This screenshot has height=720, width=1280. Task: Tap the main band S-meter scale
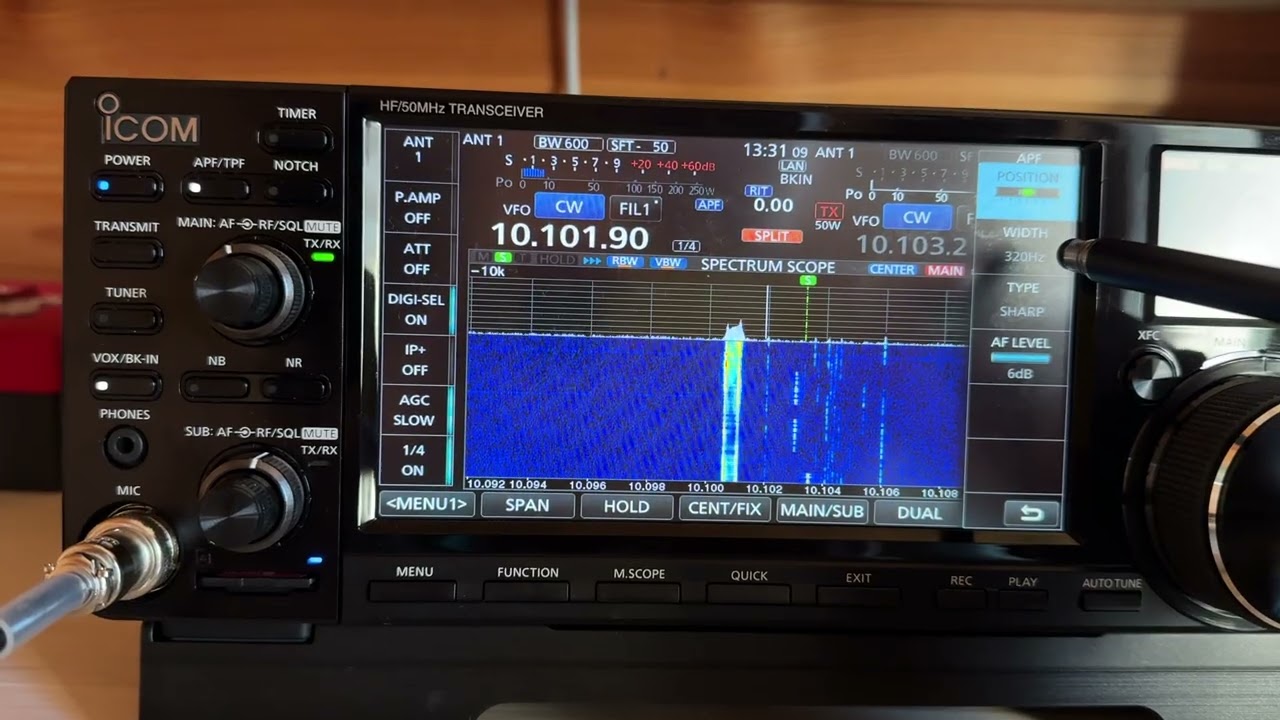[610, 165]
